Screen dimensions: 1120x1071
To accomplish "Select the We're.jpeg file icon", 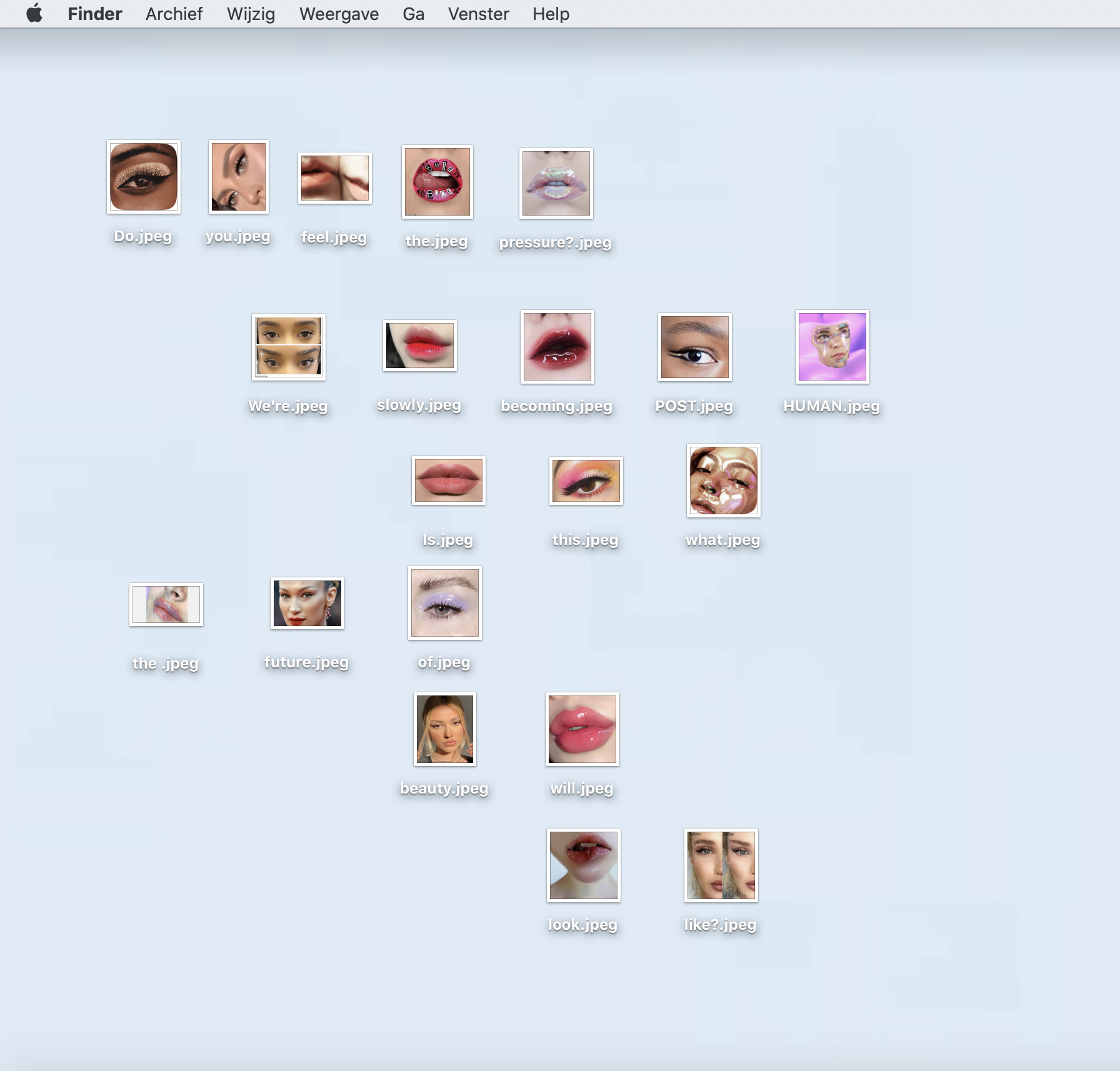I will tap(289, 347).
